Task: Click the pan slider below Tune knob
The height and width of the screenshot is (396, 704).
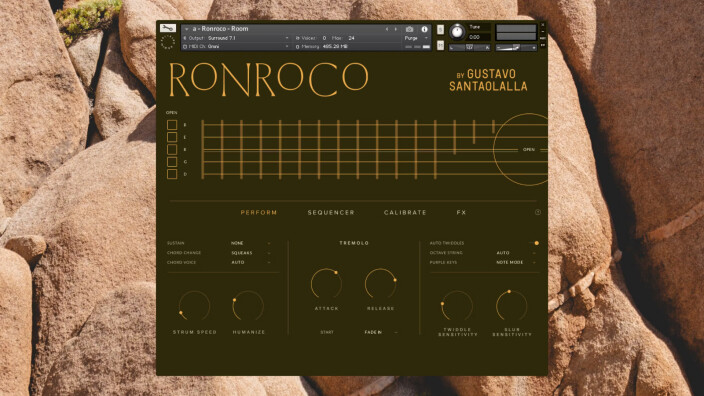Action: click(x=470, y=47)
